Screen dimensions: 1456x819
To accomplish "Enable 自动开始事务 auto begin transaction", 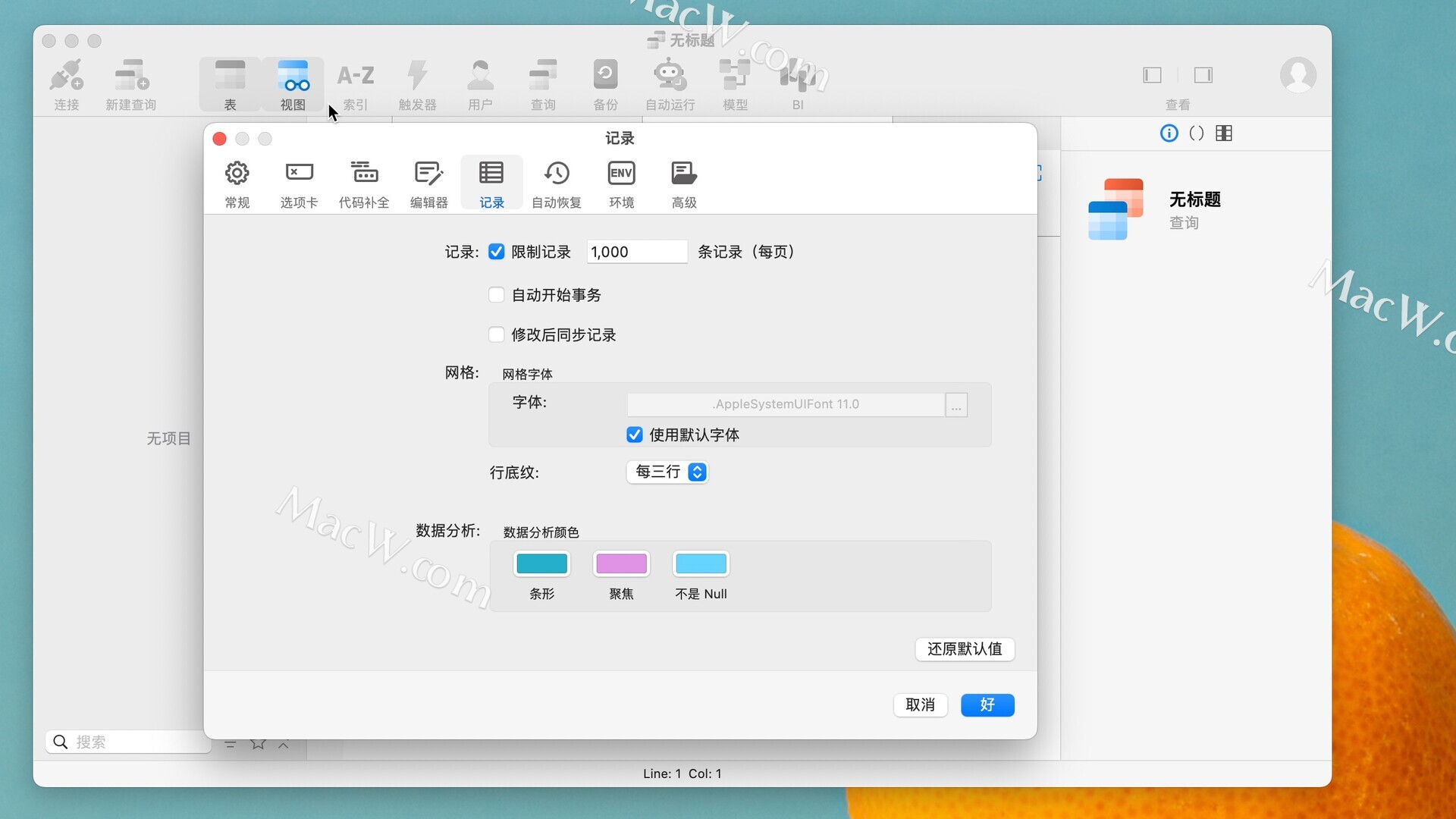I will (497, 295).
